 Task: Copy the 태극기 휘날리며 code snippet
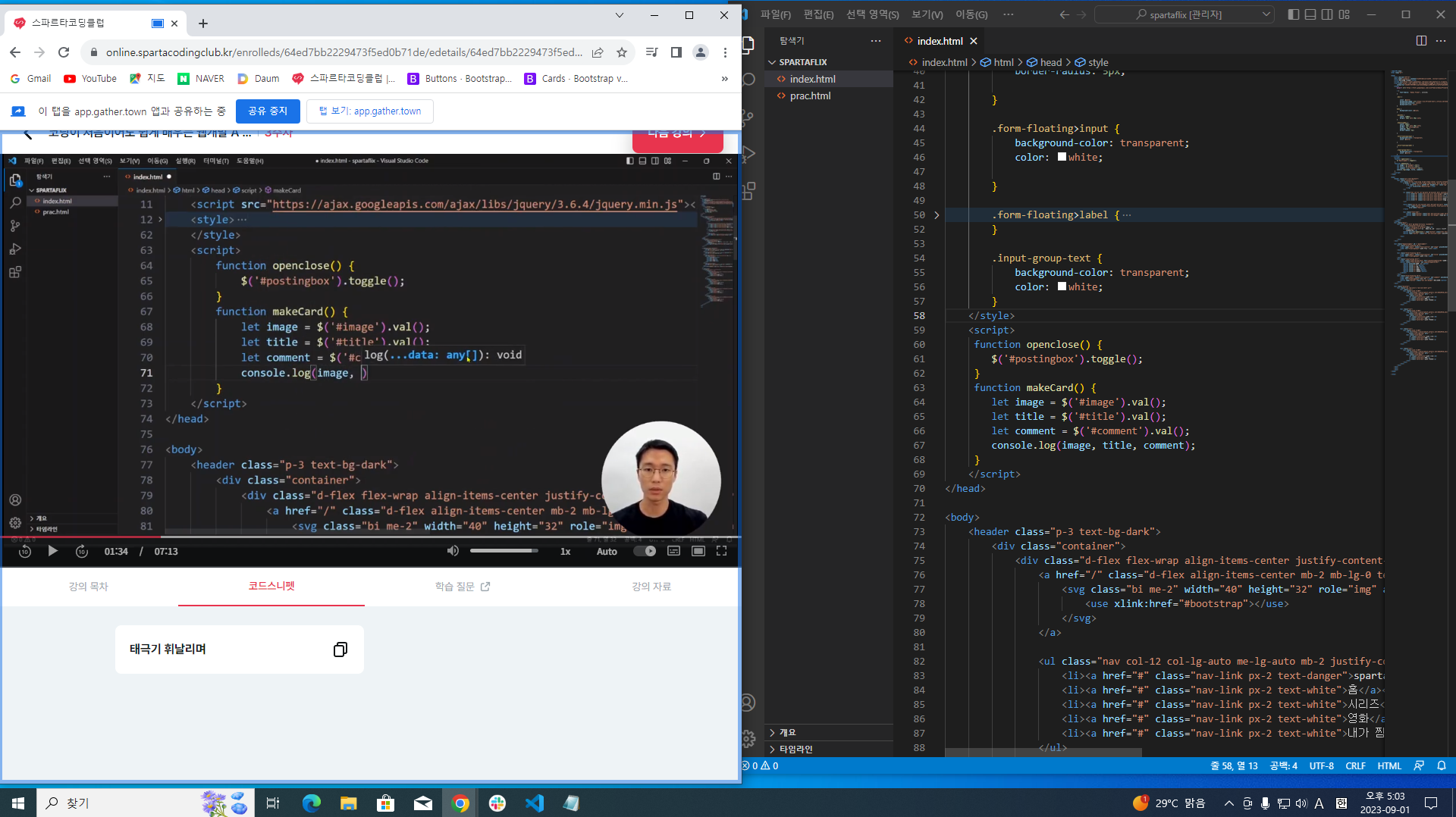click(340, 650)
